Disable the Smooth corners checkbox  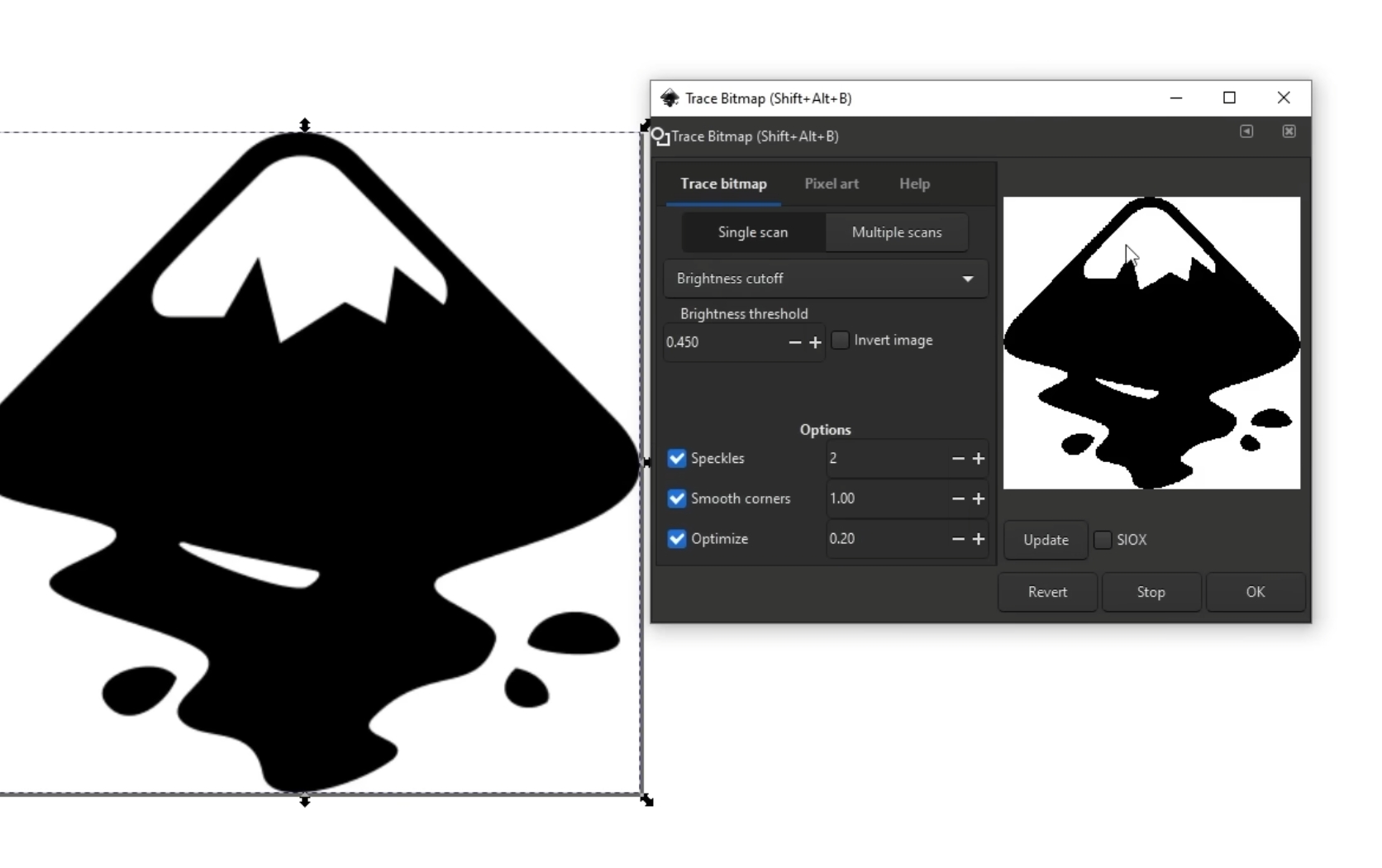pyautogui.click(x=677, y=498)
